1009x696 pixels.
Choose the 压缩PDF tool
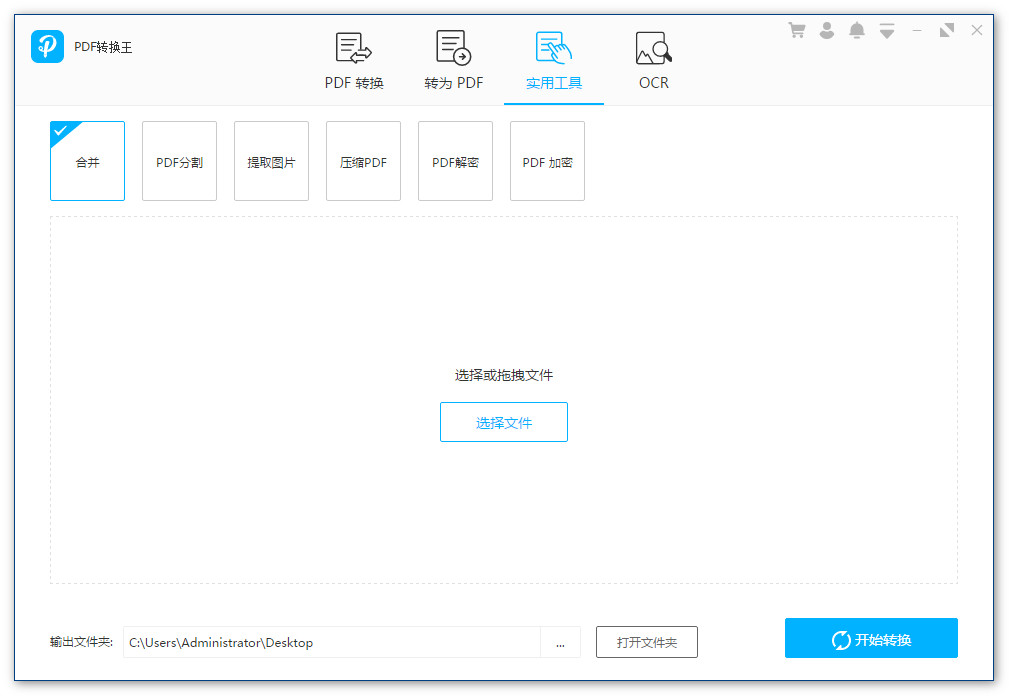click(x=364, y=162)
